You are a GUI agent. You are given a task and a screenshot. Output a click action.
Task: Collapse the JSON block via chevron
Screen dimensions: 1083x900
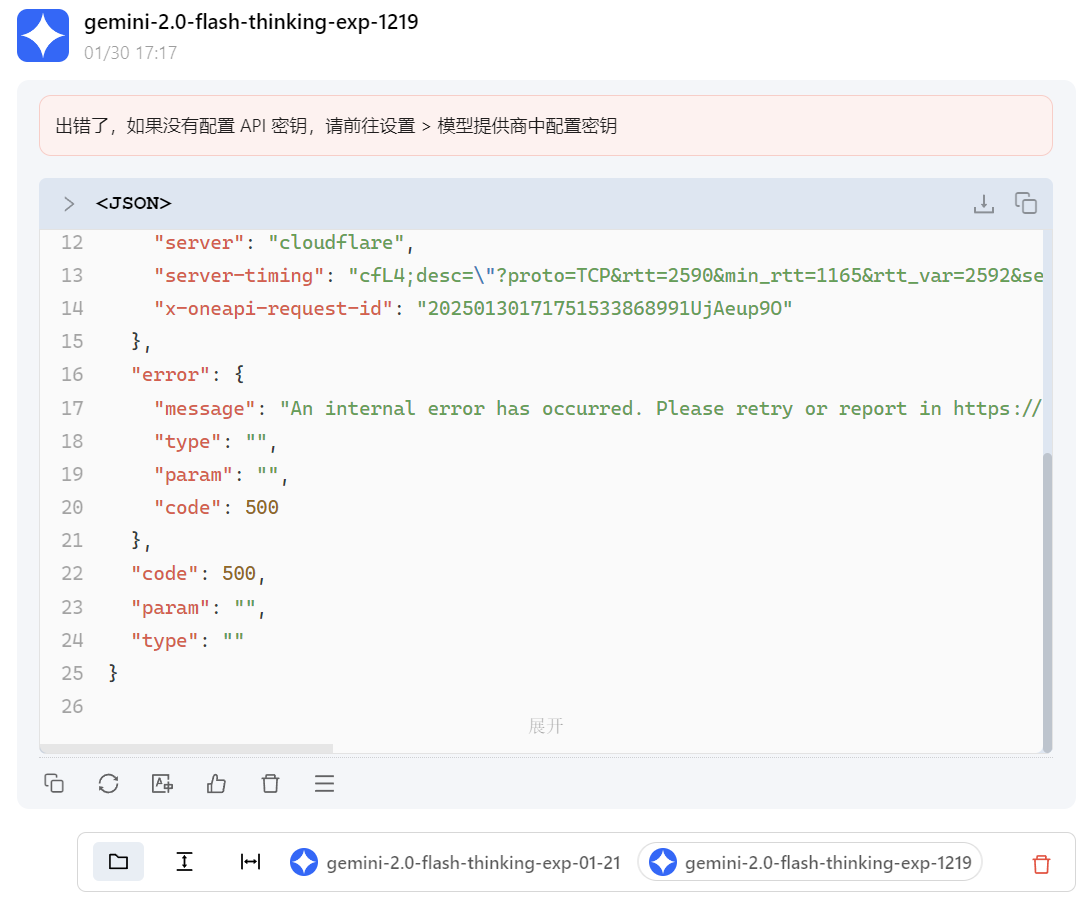point(68,204)
